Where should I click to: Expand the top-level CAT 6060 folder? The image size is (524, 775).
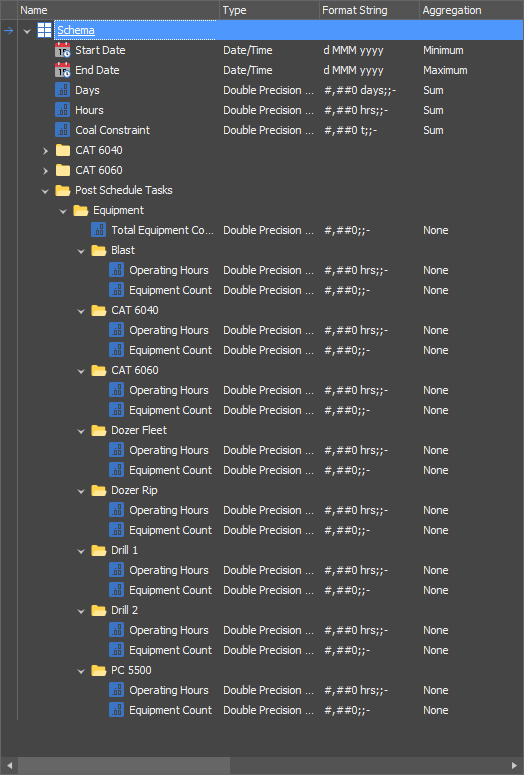pyautogui.click(x=45, y=171)
